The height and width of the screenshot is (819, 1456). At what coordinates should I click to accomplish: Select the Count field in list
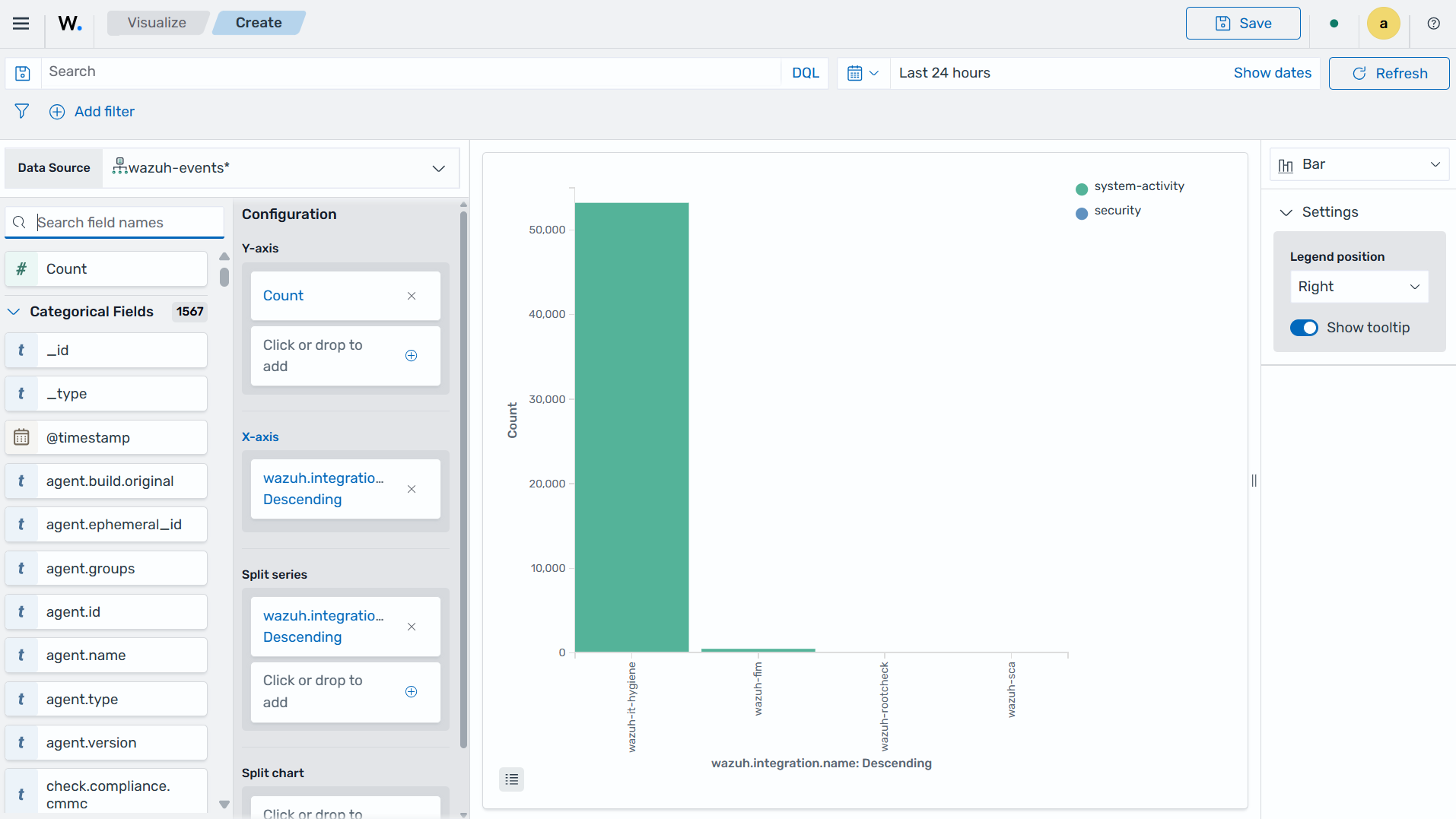click(106, 268)
